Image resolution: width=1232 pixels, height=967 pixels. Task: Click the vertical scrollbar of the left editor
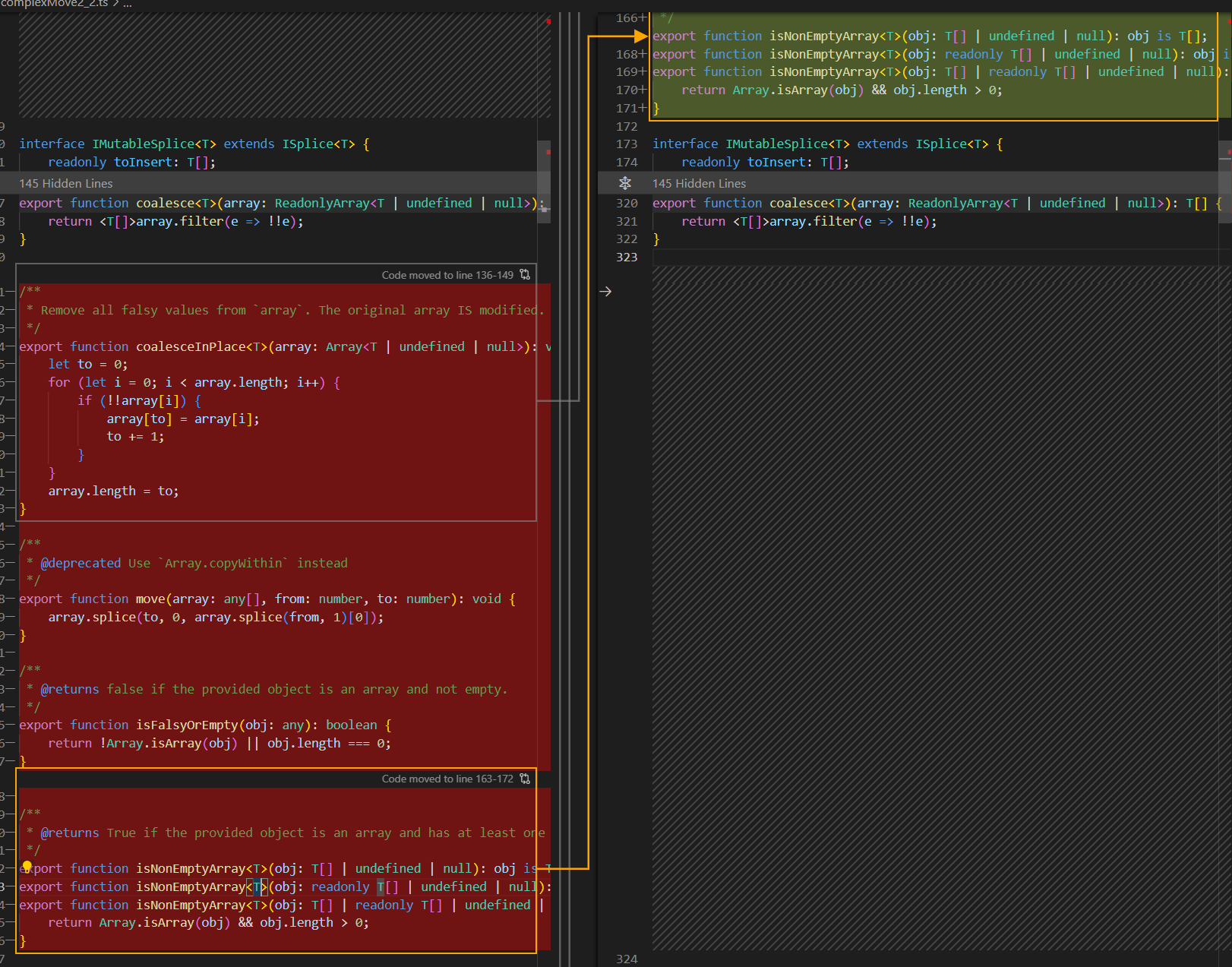click(x=544, y=182)
